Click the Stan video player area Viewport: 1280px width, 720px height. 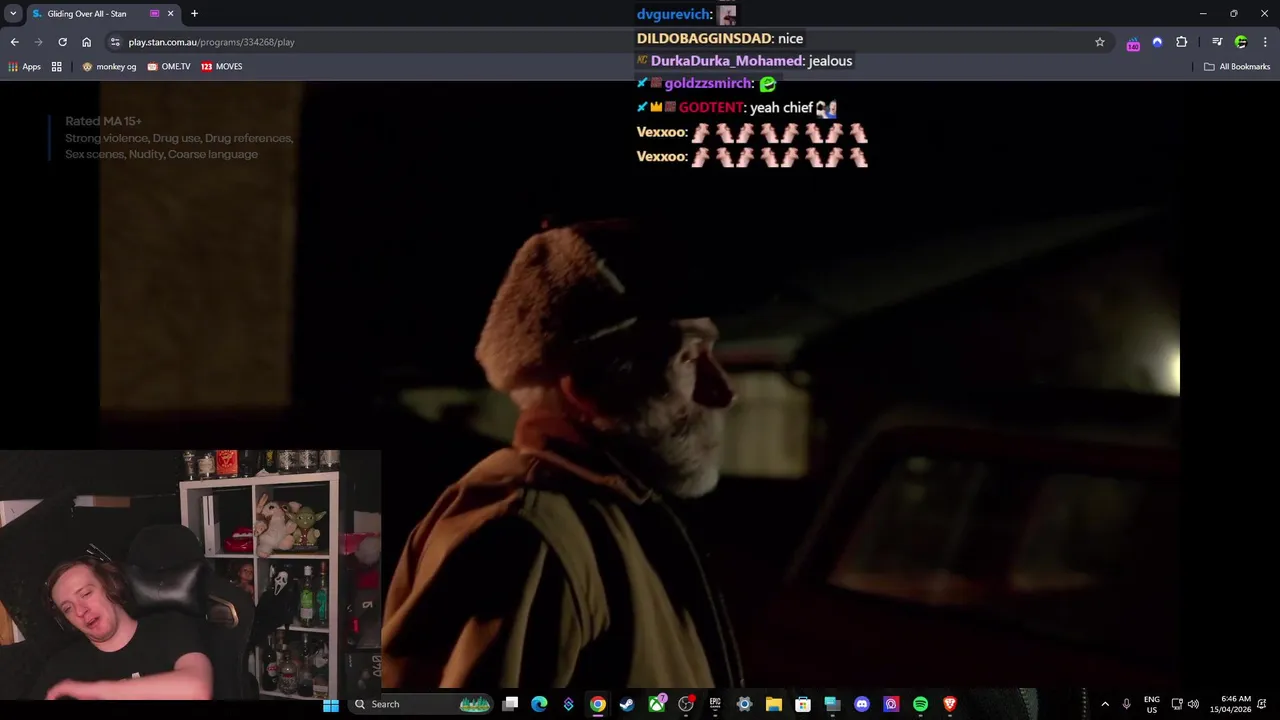coord(640,385)
